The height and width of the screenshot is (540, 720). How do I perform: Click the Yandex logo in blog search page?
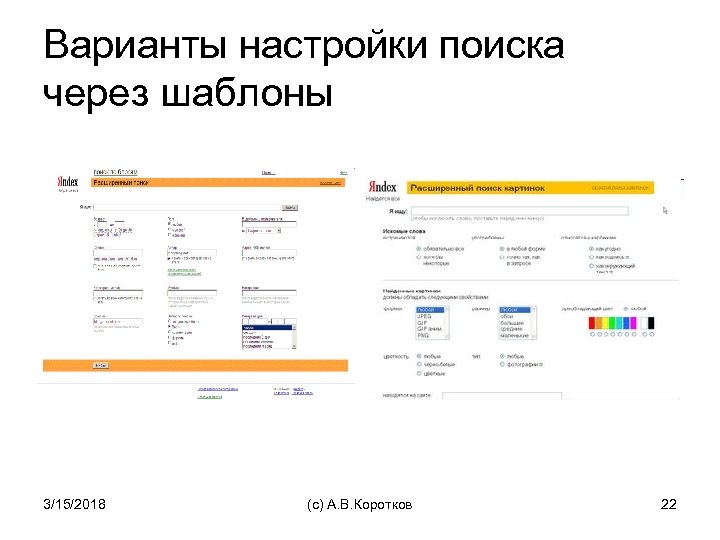click(x=68, y=181)
